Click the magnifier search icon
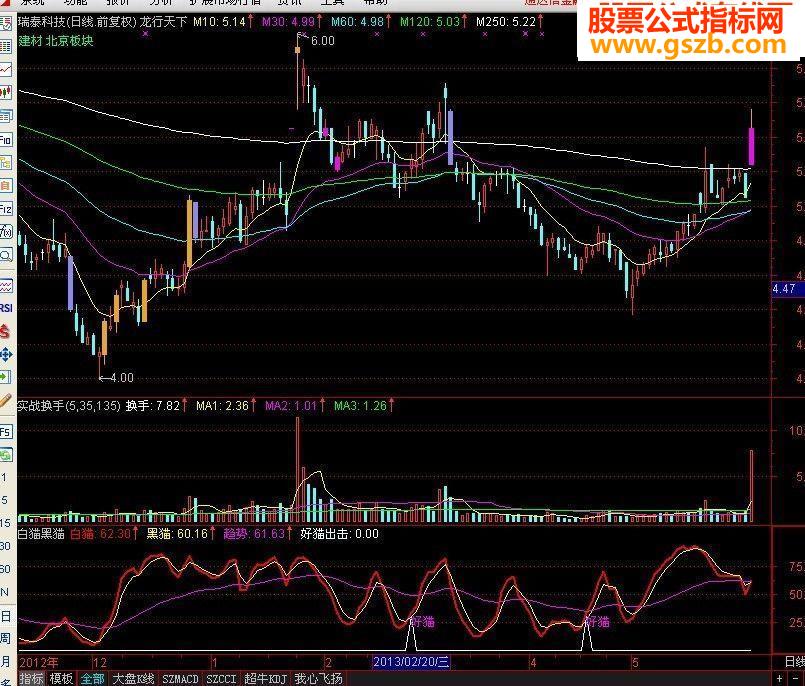 pos(5,255)
